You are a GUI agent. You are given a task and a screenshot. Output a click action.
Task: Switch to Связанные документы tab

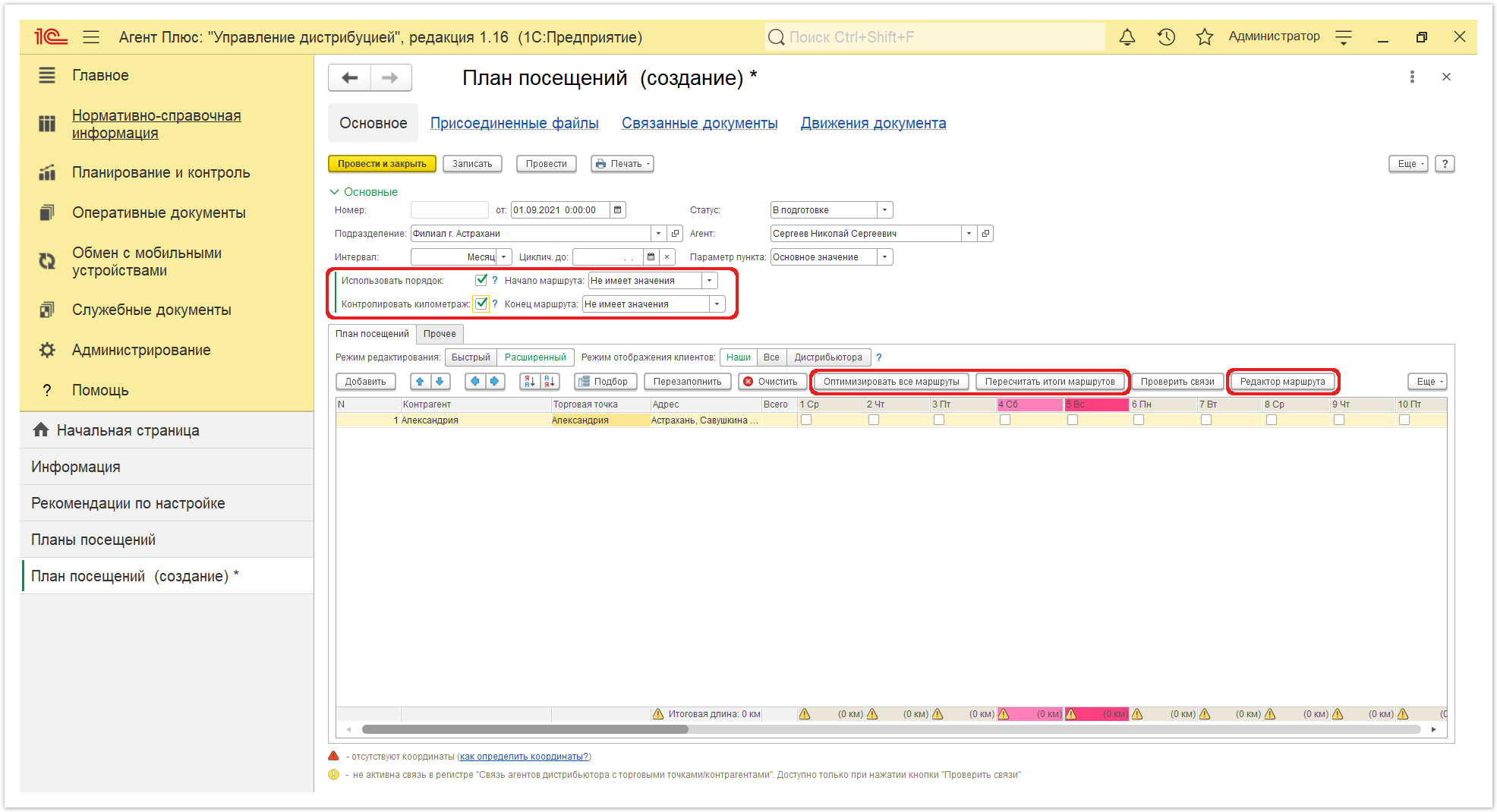point(700,123)
